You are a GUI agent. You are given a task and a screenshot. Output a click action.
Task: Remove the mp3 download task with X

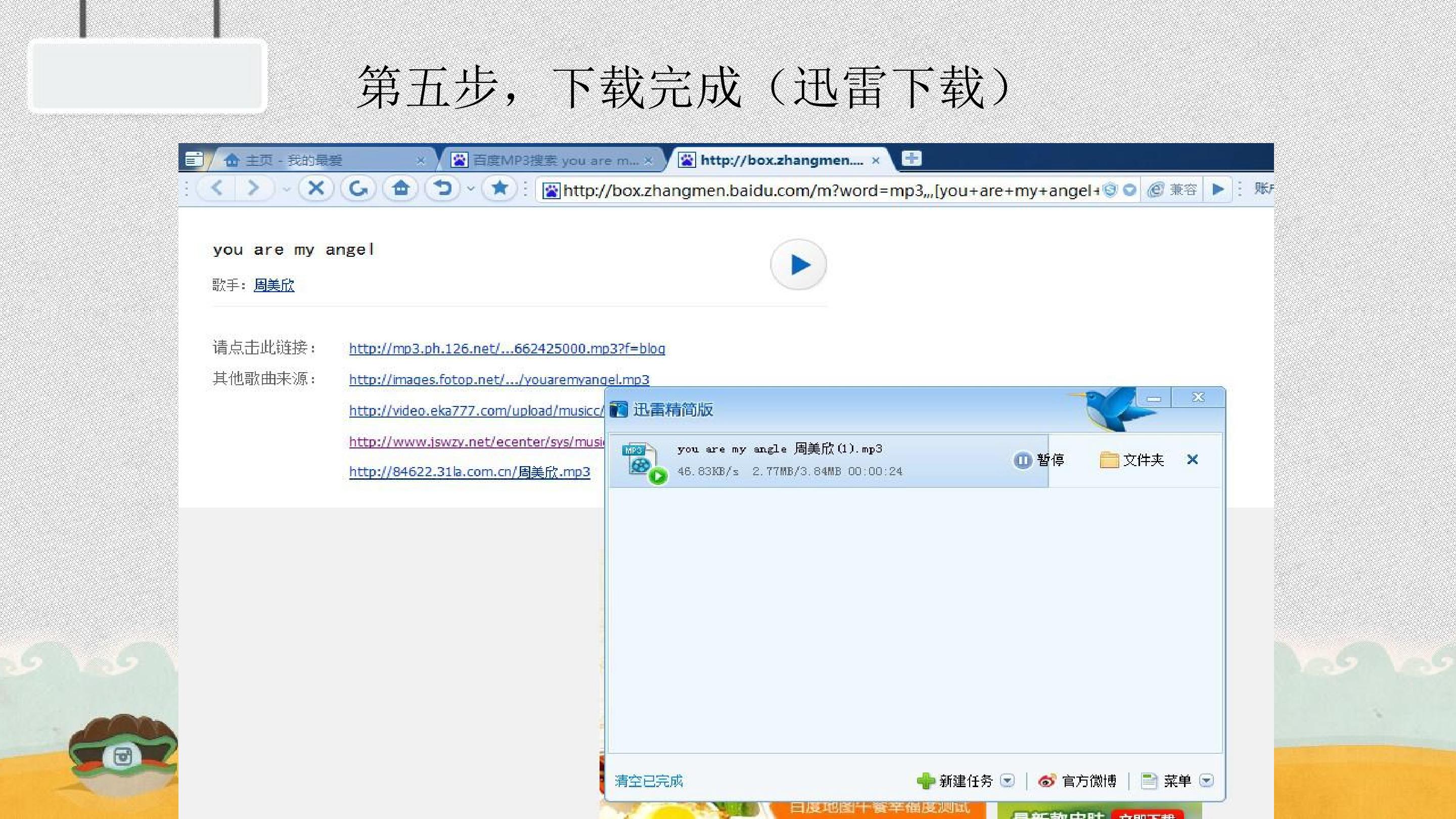(1193, 460)
